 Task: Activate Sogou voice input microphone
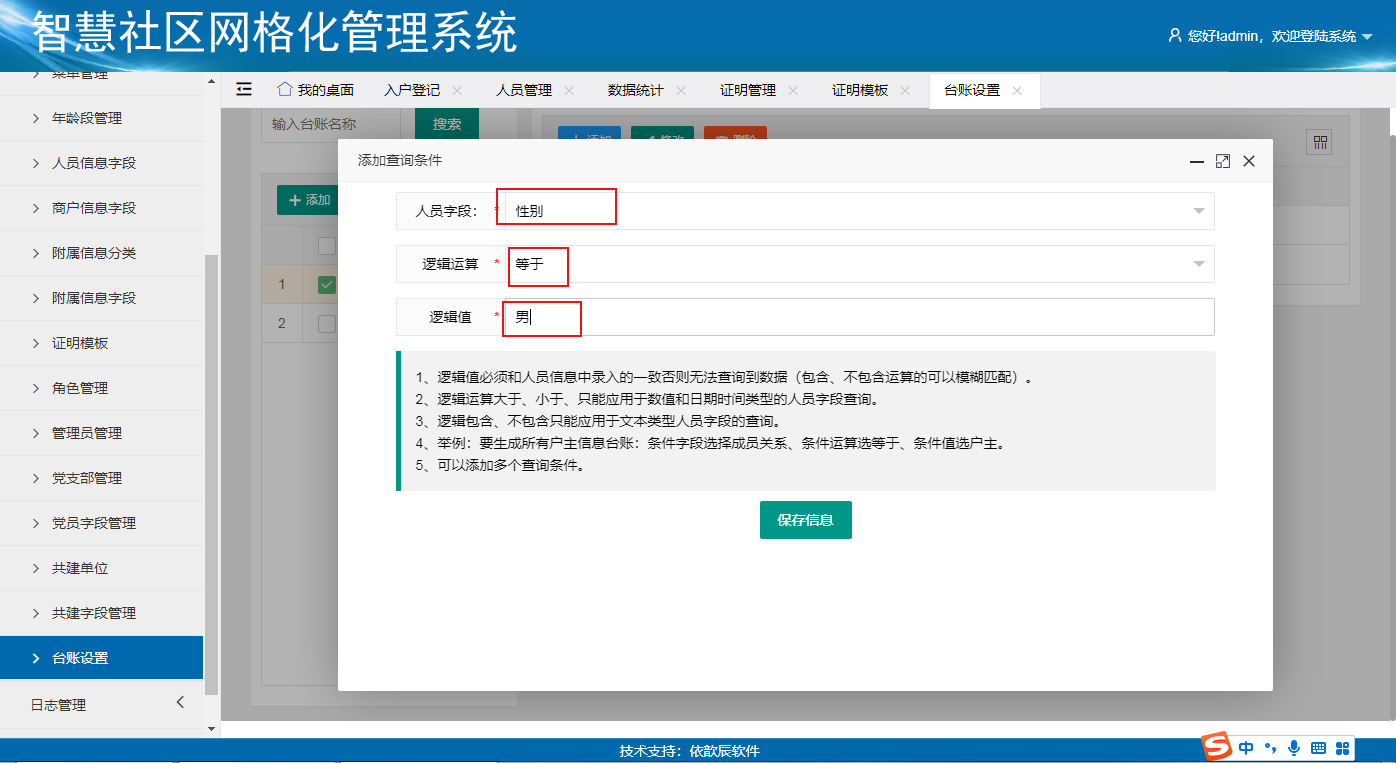1294,747
